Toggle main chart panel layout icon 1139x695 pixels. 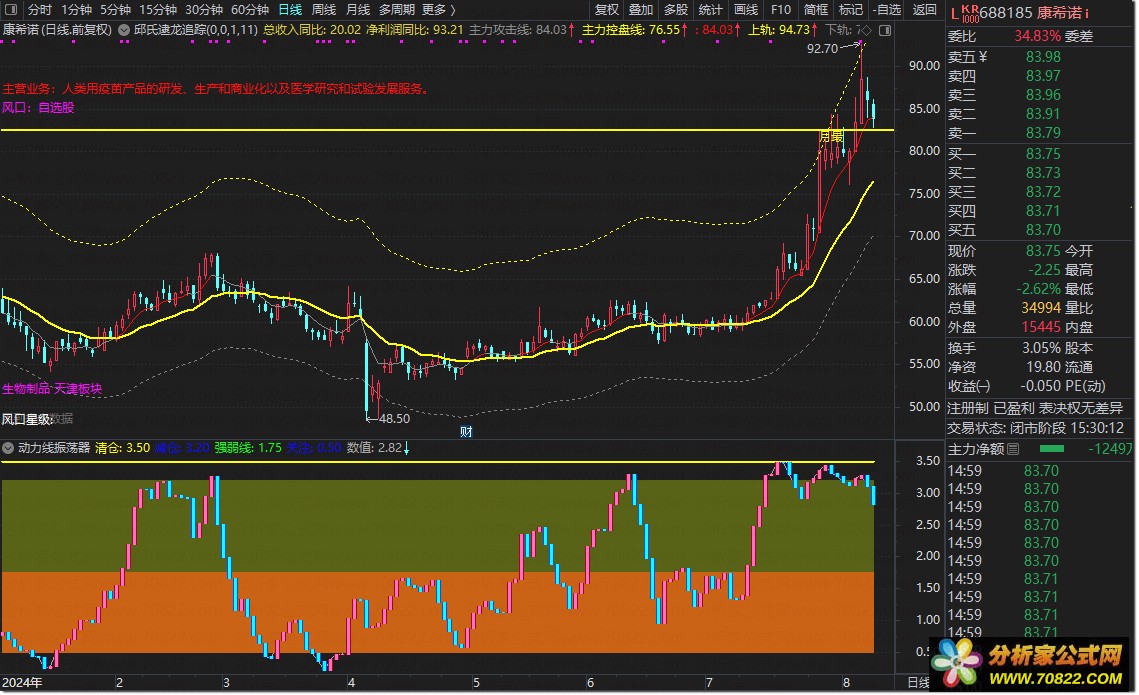tap(885, 31)
